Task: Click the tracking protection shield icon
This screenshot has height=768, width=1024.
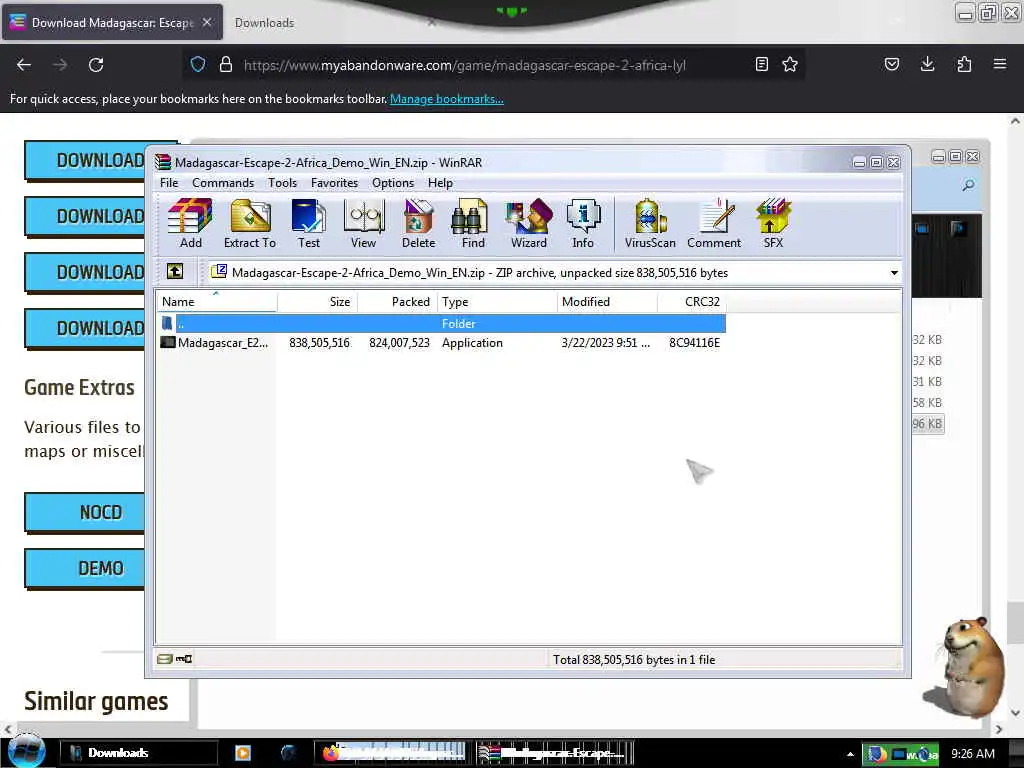Action: coord(198,64)
